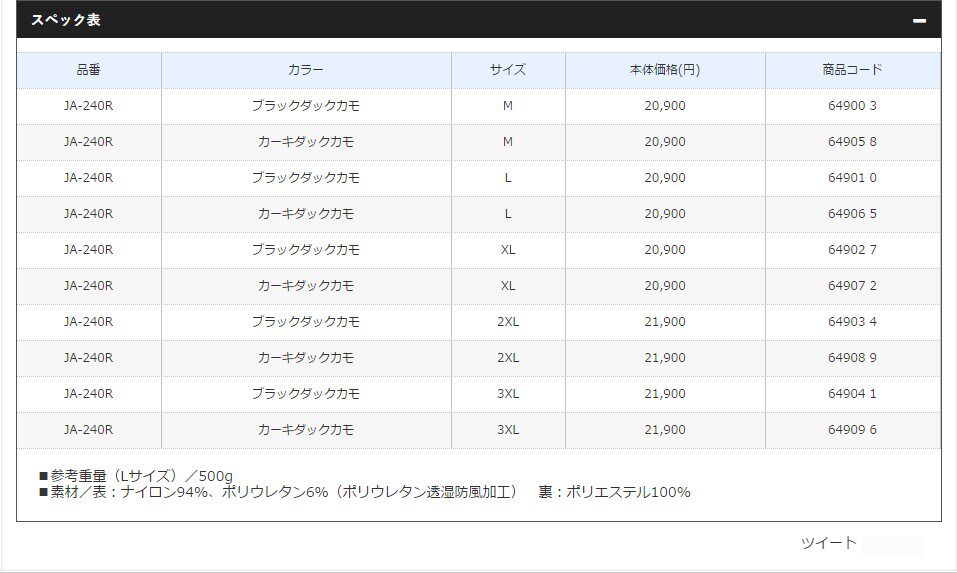957x573 pixels.
Task: Click カーキダックカモ in the 64906 5 row
Action: pyautogui.click(x=306, y=214)
